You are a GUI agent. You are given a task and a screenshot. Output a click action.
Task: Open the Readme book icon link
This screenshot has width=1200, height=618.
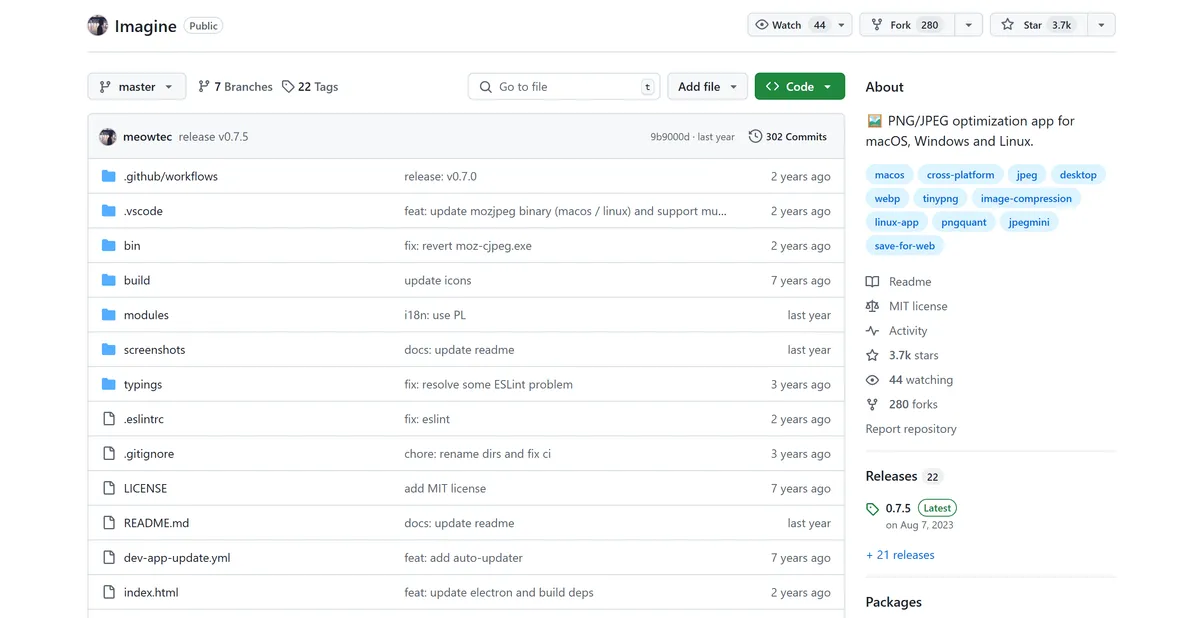[x=873, y=282]
